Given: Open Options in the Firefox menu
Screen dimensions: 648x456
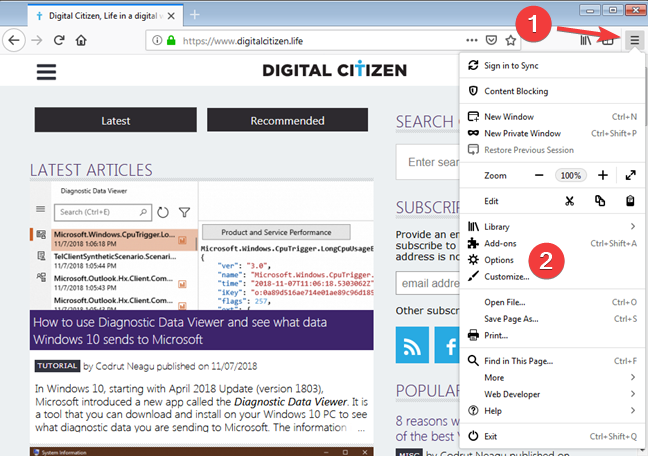Looking at the screenshot, I should pos(552,260).
